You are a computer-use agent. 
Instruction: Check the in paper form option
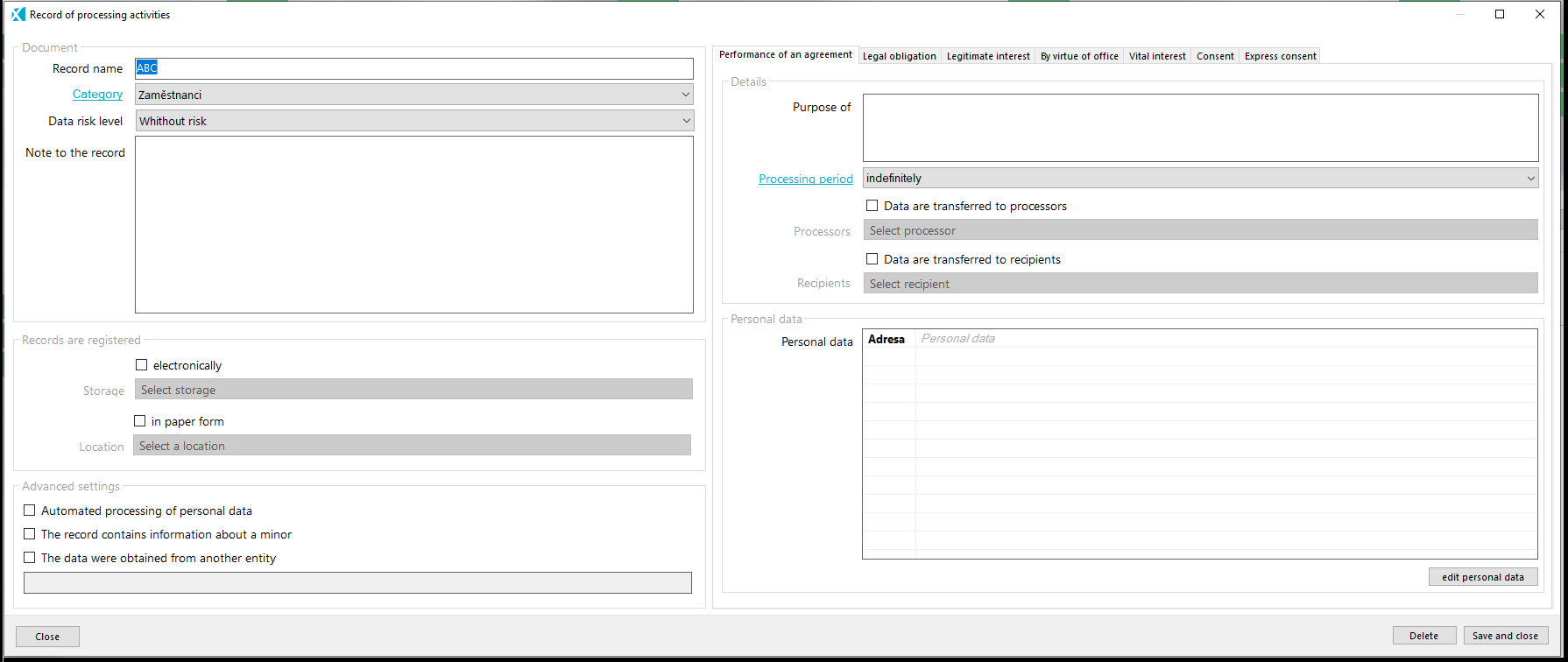click(140, 421)
